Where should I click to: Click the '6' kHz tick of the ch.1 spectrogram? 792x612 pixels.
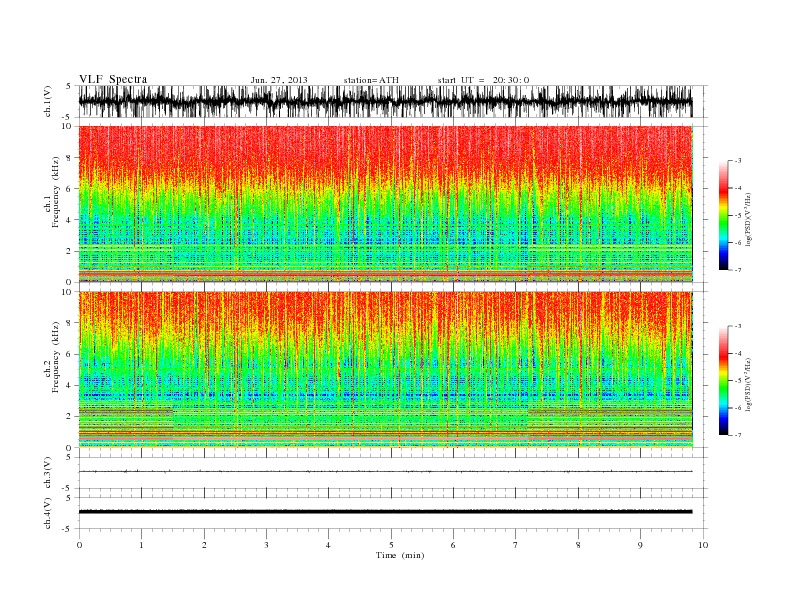69,189
